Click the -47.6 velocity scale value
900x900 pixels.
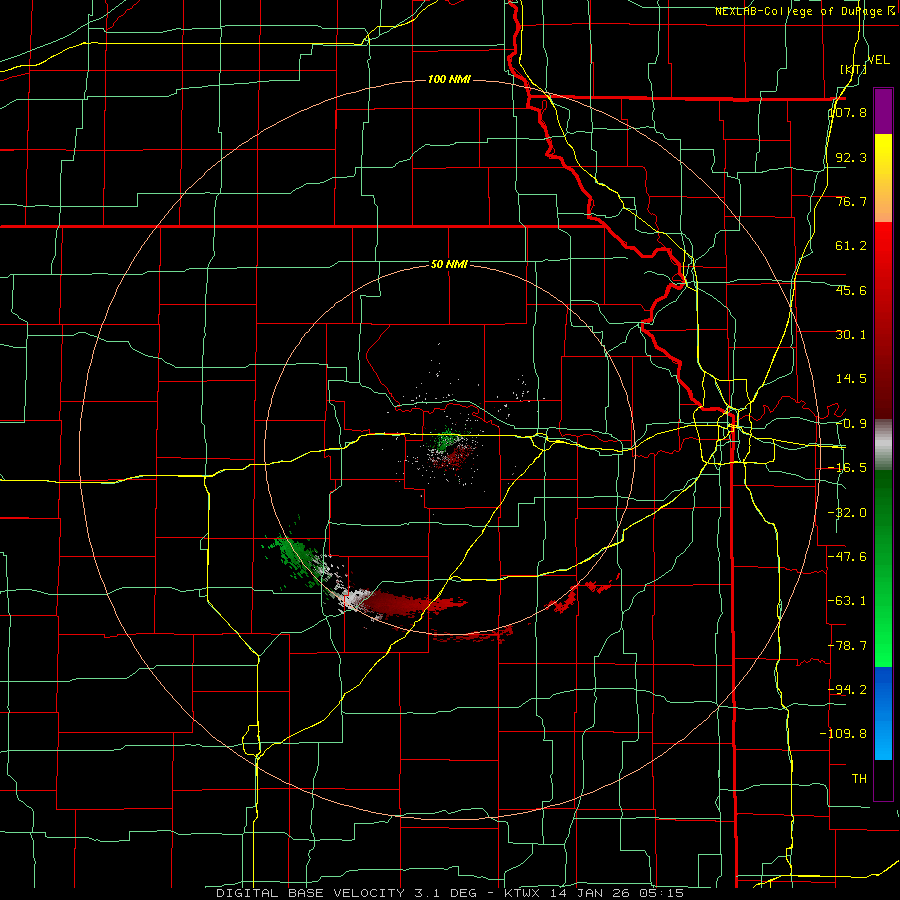click(848, 557)
